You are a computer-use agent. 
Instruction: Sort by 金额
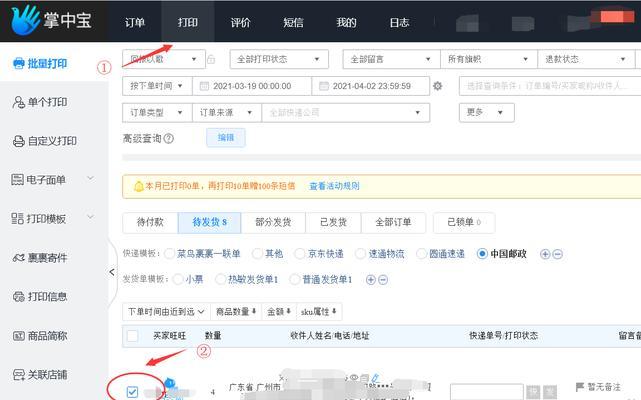tap(279, 312)
